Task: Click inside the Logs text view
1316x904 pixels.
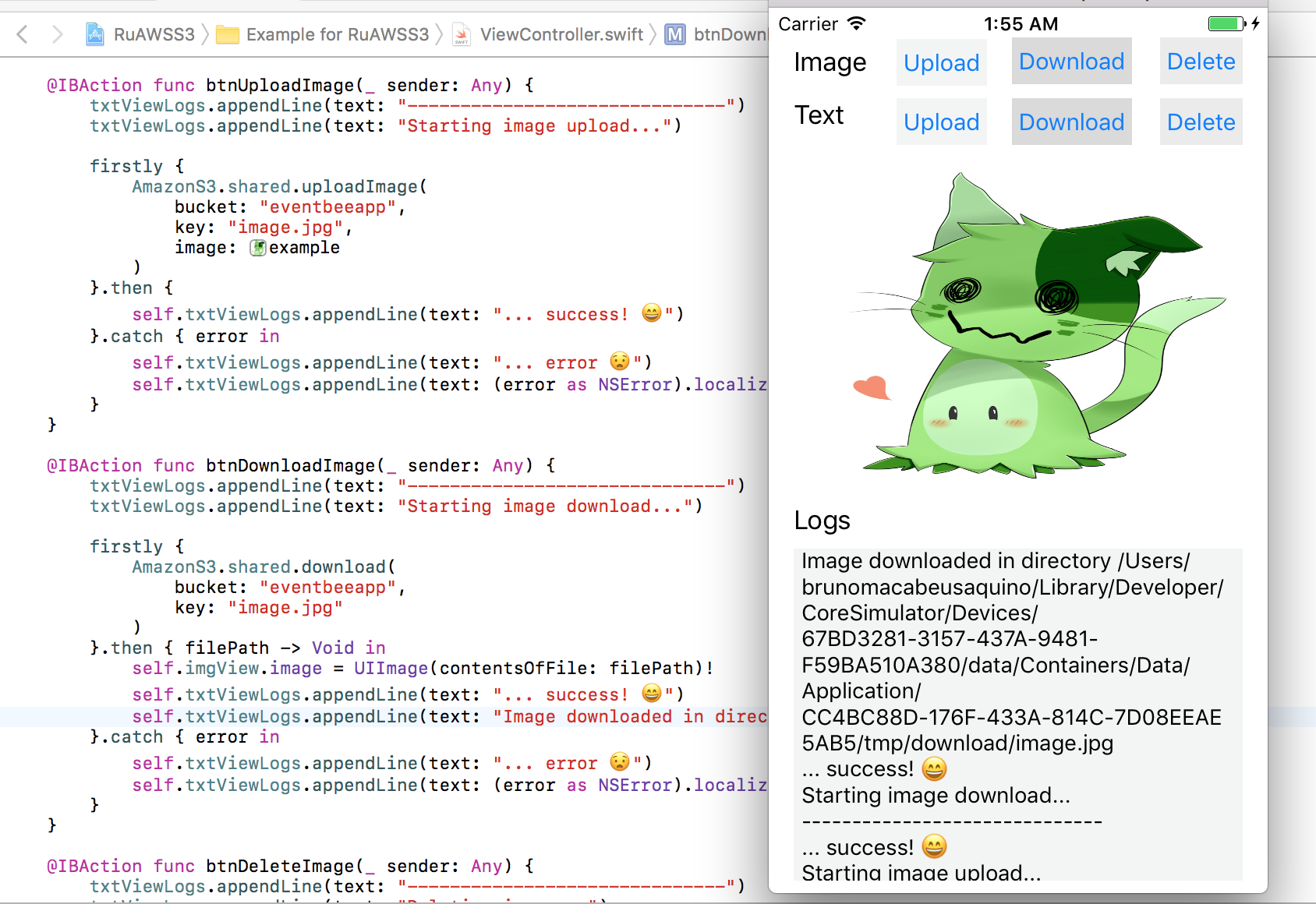Action: click(1018, 715)
